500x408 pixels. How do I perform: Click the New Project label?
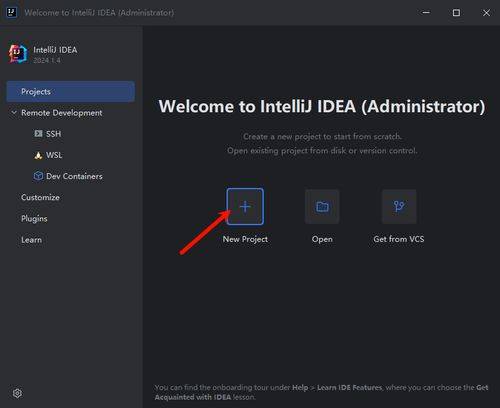click(x=245, y=239)
